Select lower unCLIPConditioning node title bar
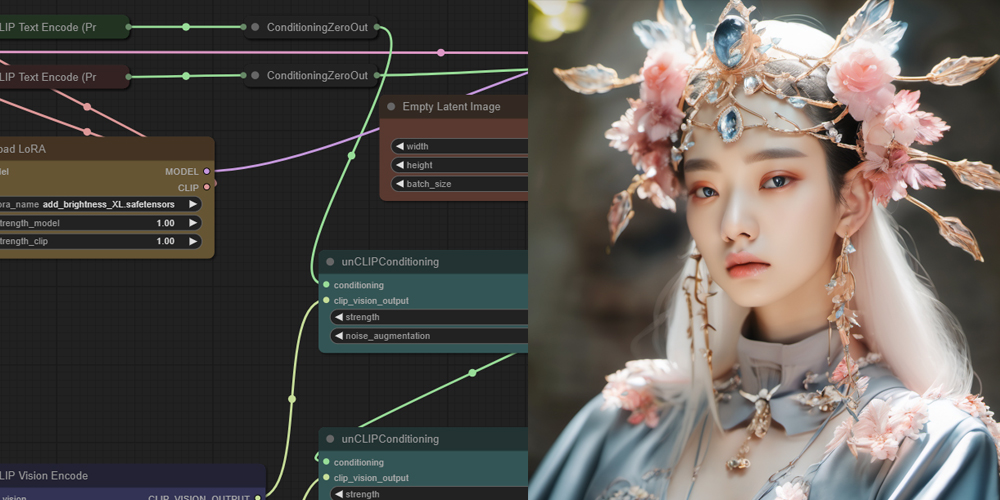The image size is (1000, 500). click(x=423, y=439)
